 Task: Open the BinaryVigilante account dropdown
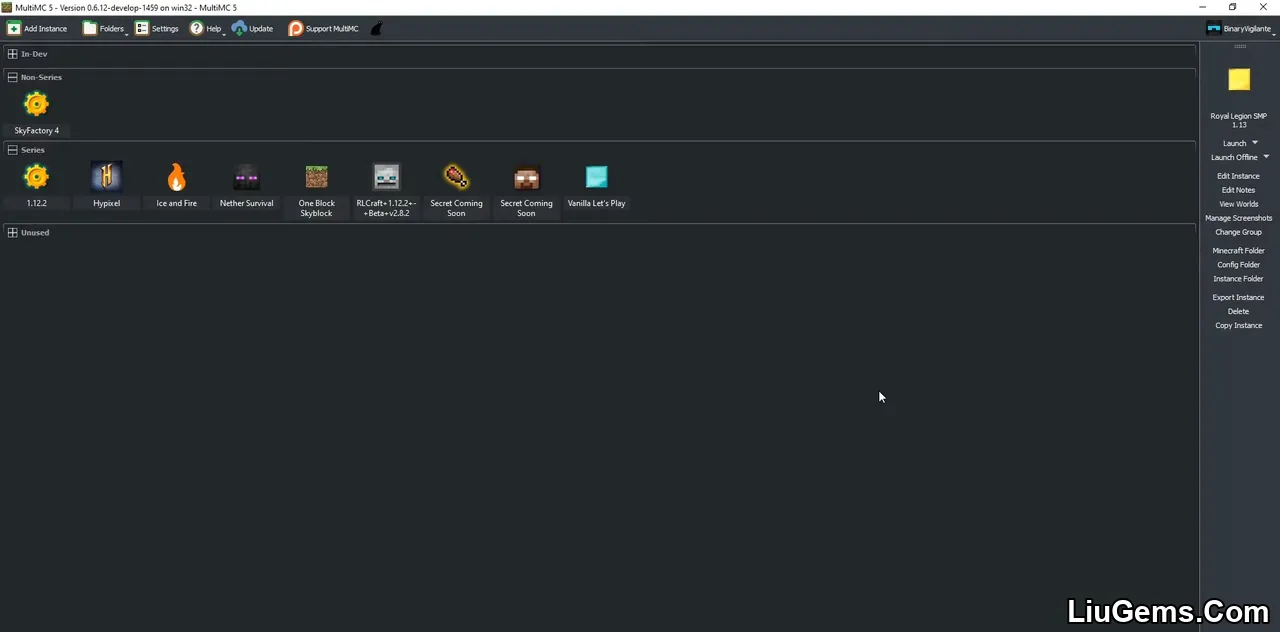pos(1241,29)
